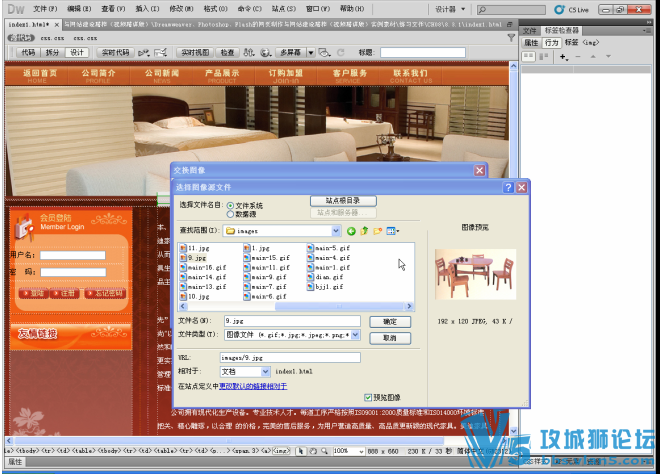The image size is (660, 474).
Task: Toggle the 实时视图 button
Action: coord(195,53)
